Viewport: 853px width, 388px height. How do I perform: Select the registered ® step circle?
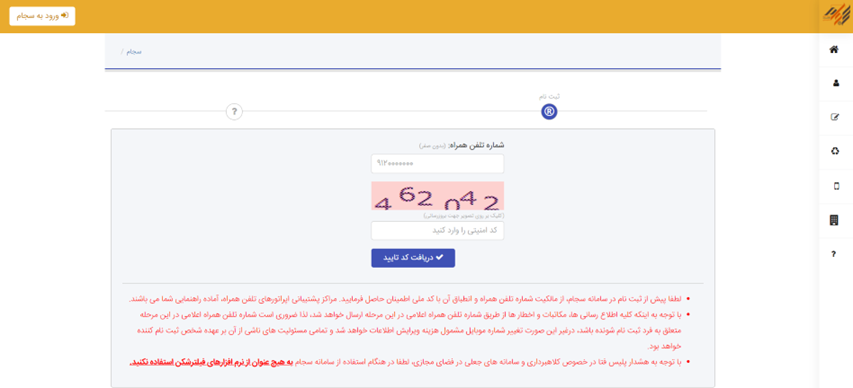549,112
